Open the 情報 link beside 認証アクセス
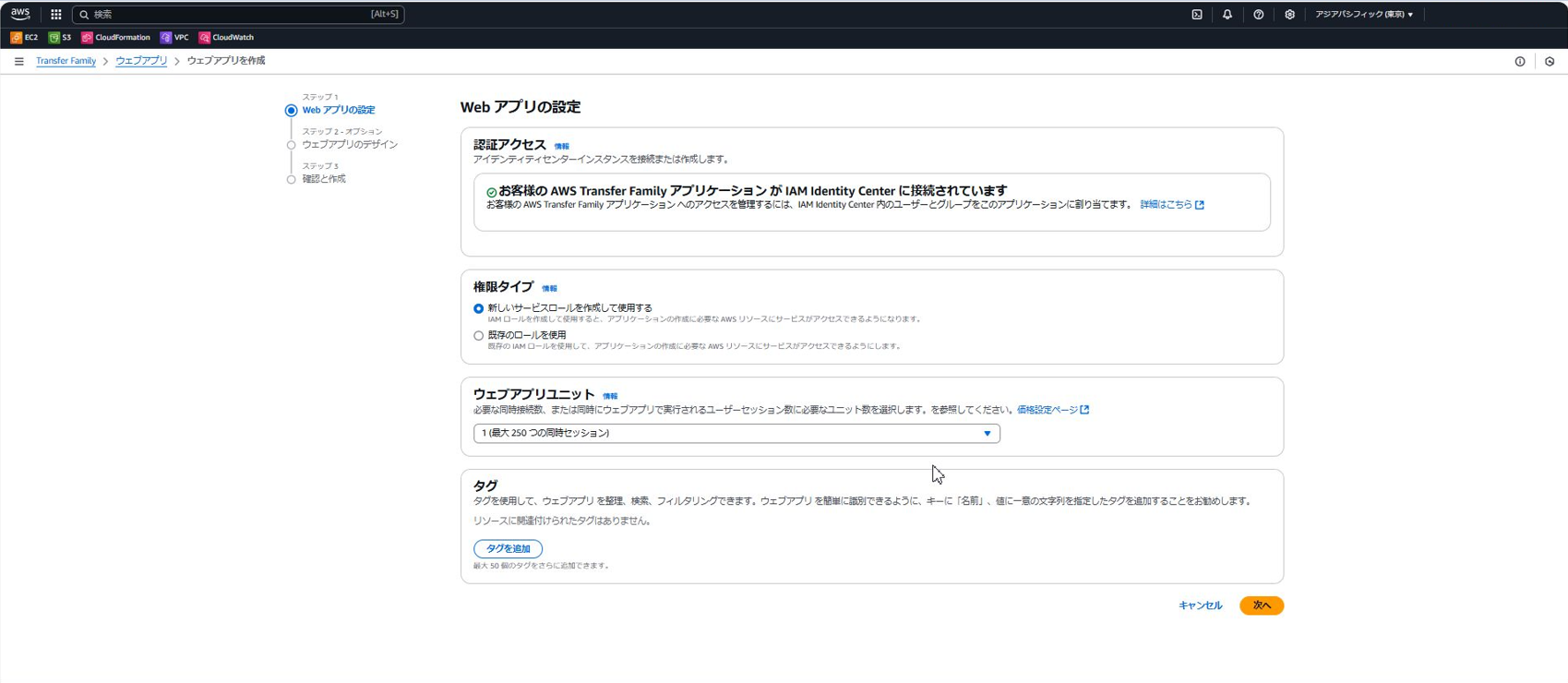The height and width of the screenshot is (683, 1568). tap(561, 147)
